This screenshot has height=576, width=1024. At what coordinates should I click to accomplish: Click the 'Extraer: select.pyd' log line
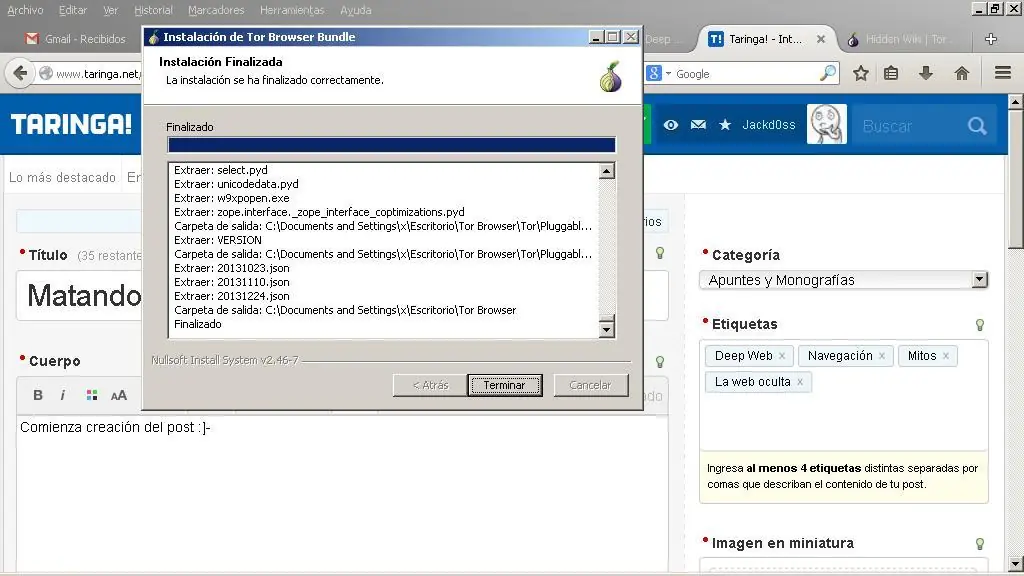[221, 170]
